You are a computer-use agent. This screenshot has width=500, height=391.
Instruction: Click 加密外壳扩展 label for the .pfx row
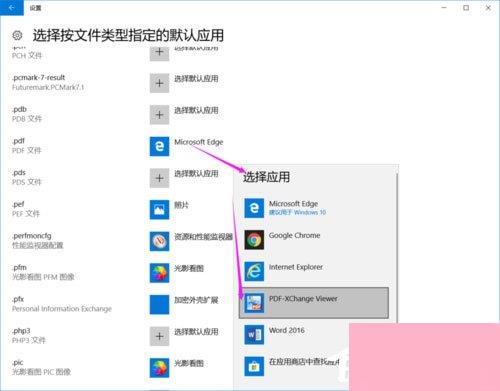pos(196,300)
